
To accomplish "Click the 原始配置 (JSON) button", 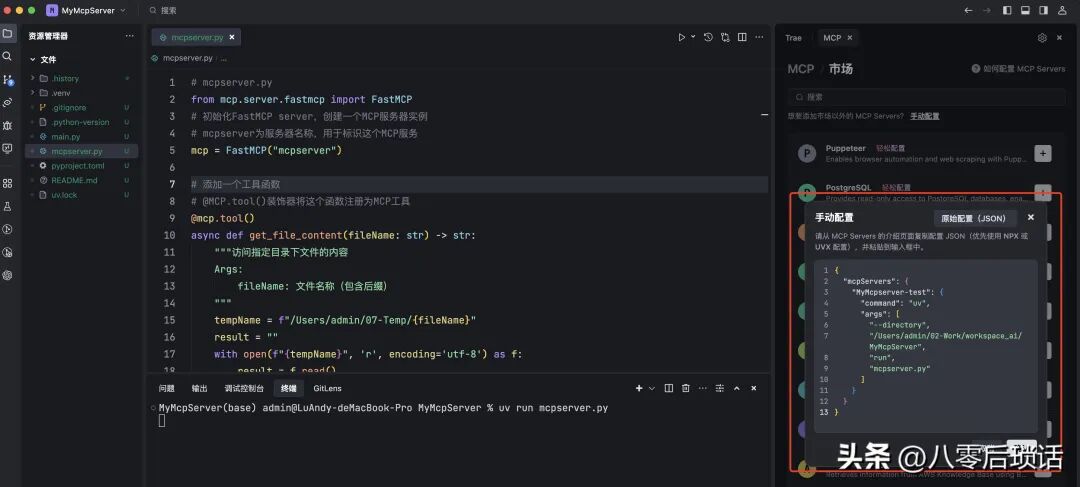I will (974, 218).
